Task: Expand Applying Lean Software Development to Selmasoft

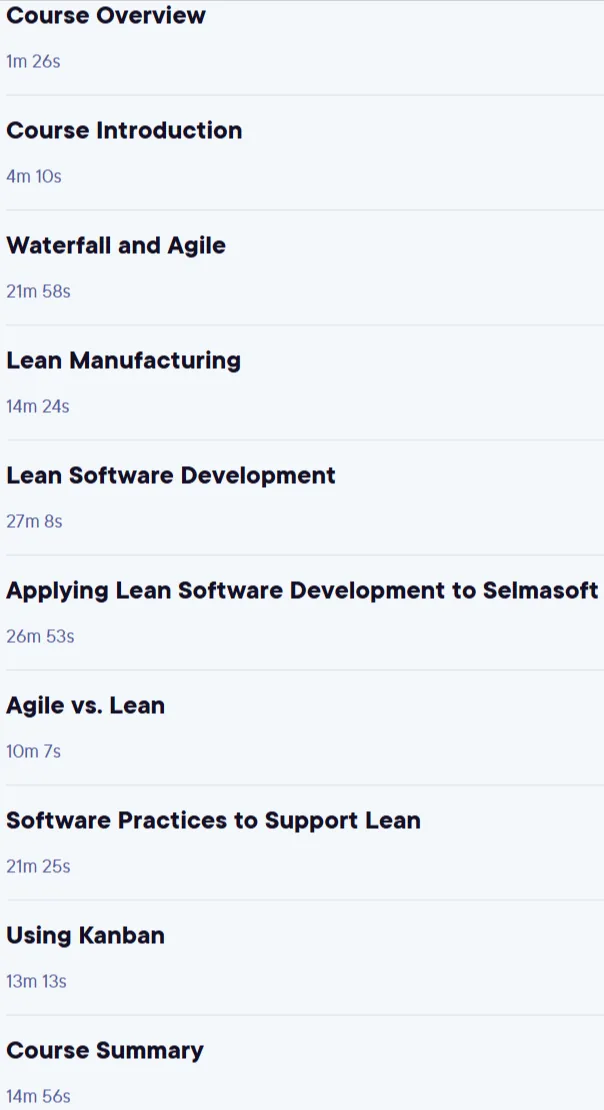Action: click(x=302, y=590)
